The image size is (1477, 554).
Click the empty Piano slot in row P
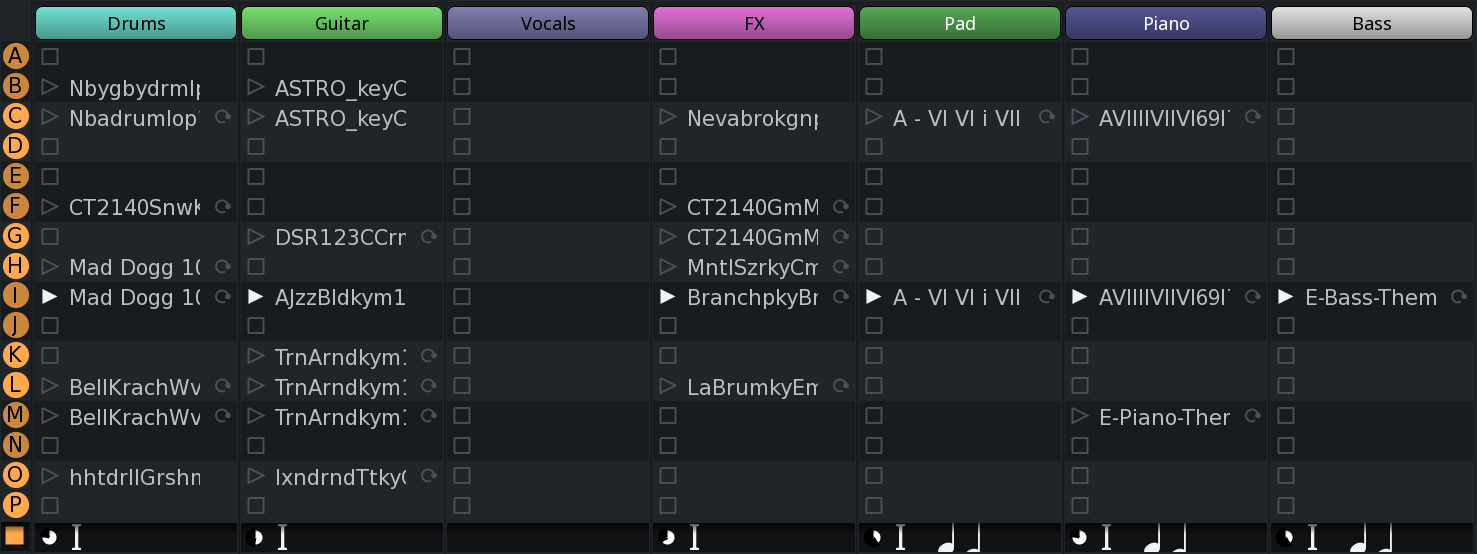pyautogui.click(x=1080, y=506)
